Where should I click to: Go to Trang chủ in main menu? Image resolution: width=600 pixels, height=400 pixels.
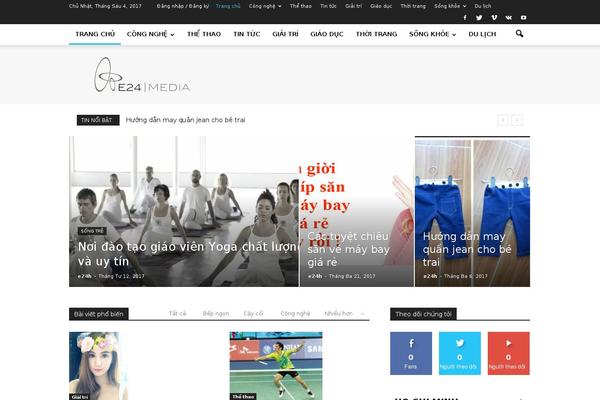click(95, 34)
